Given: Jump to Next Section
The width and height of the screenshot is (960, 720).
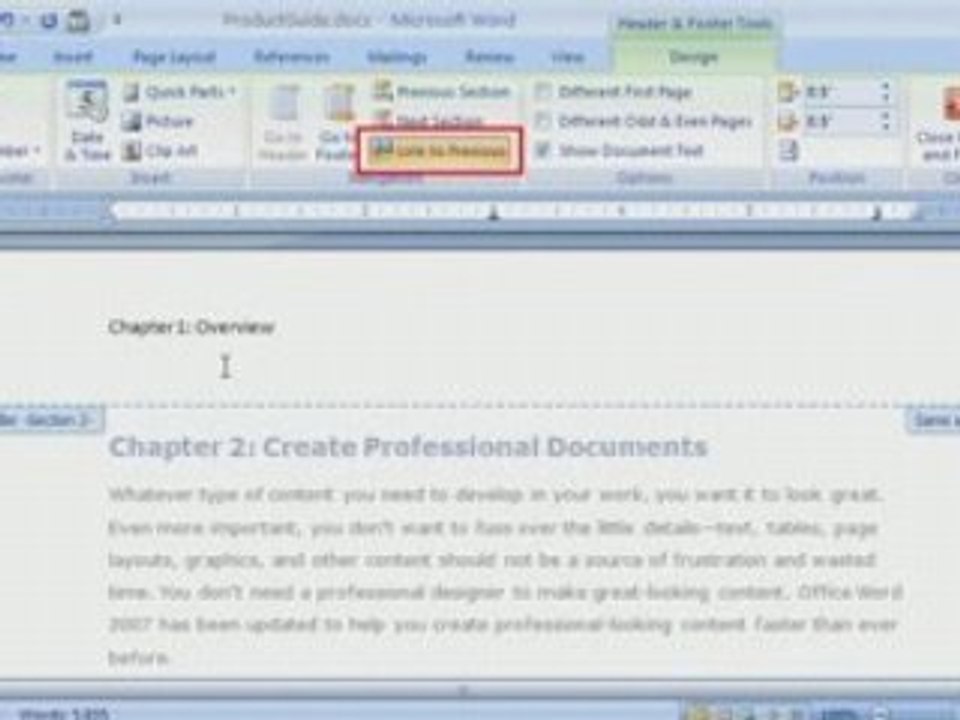Looking at the screenshot, I should (430, 119).
